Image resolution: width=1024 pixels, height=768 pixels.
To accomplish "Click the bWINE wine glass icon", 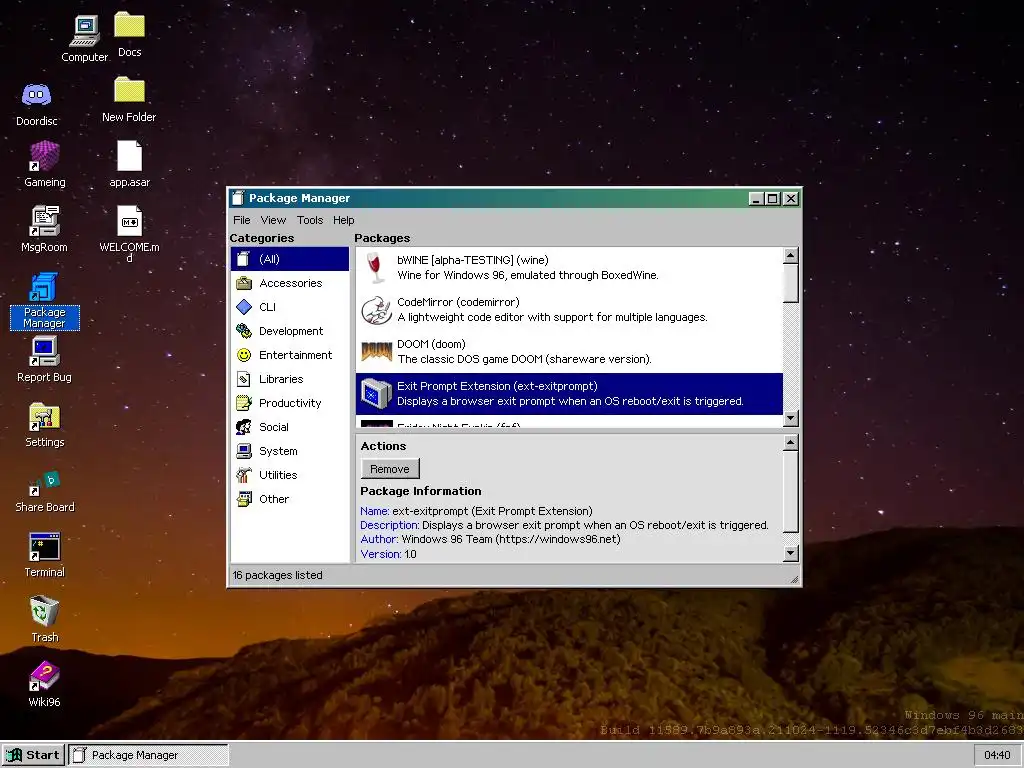I will (x=375, y=268).
